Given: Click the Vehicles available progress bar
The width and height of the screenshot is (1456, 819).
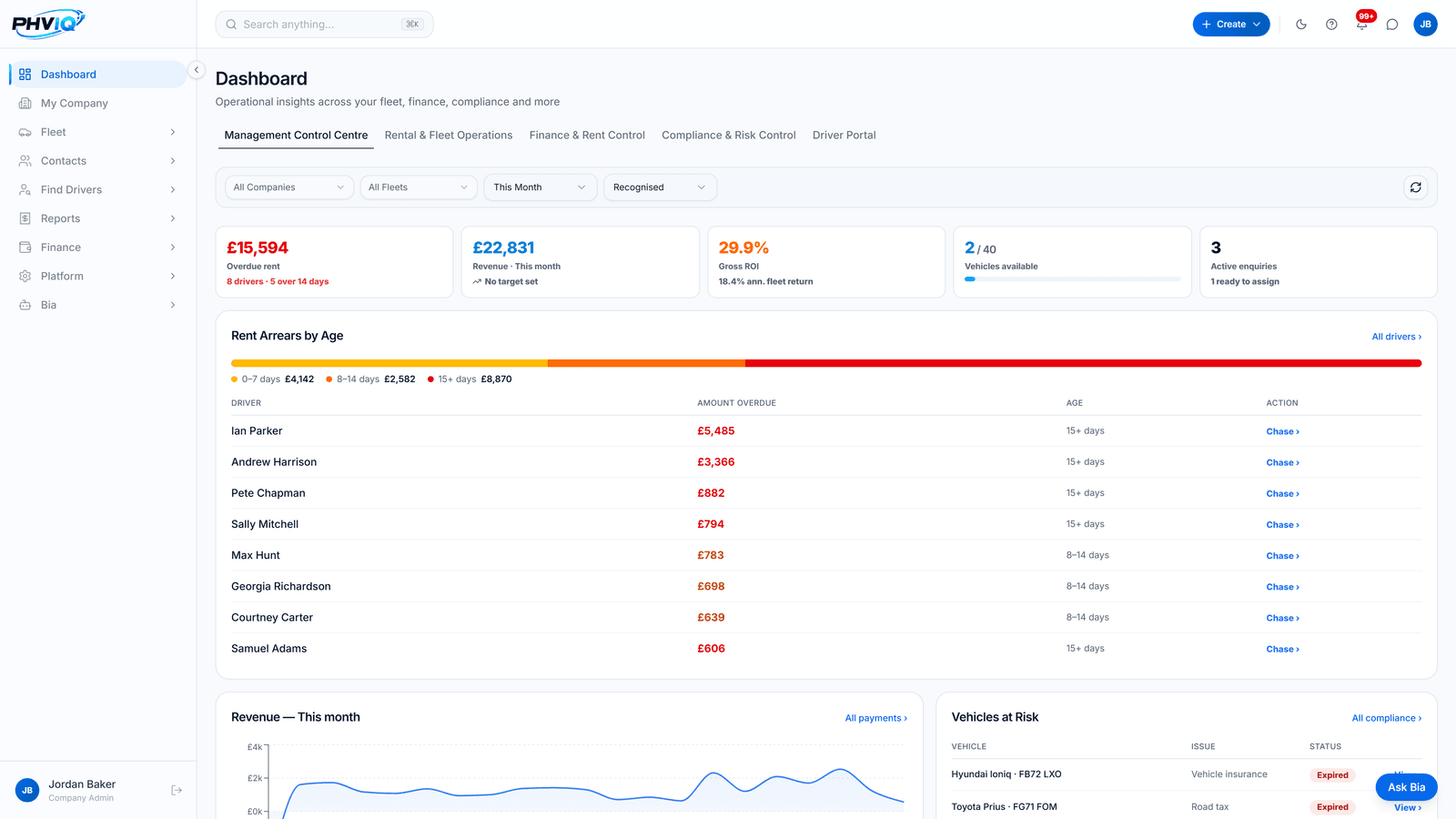Looking at the screenshot, I should click(x=1073, y=279).
